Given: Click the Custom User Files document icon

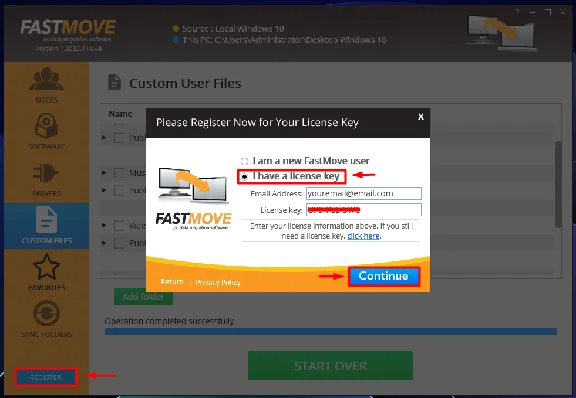Looking at the screenshot, I should point(114,82).
